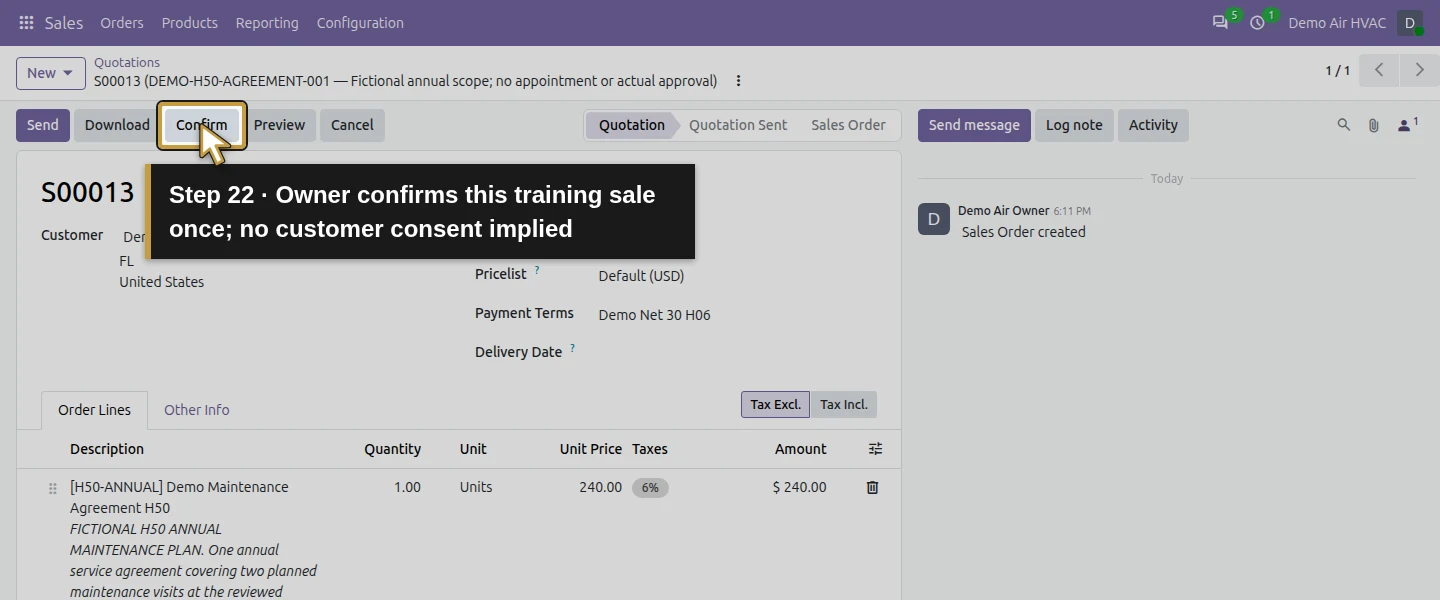Go back to Quotations breadcrumb
Image resolution: width=1440 pixels, height=600 pixels.
click(x=127, y=62)
